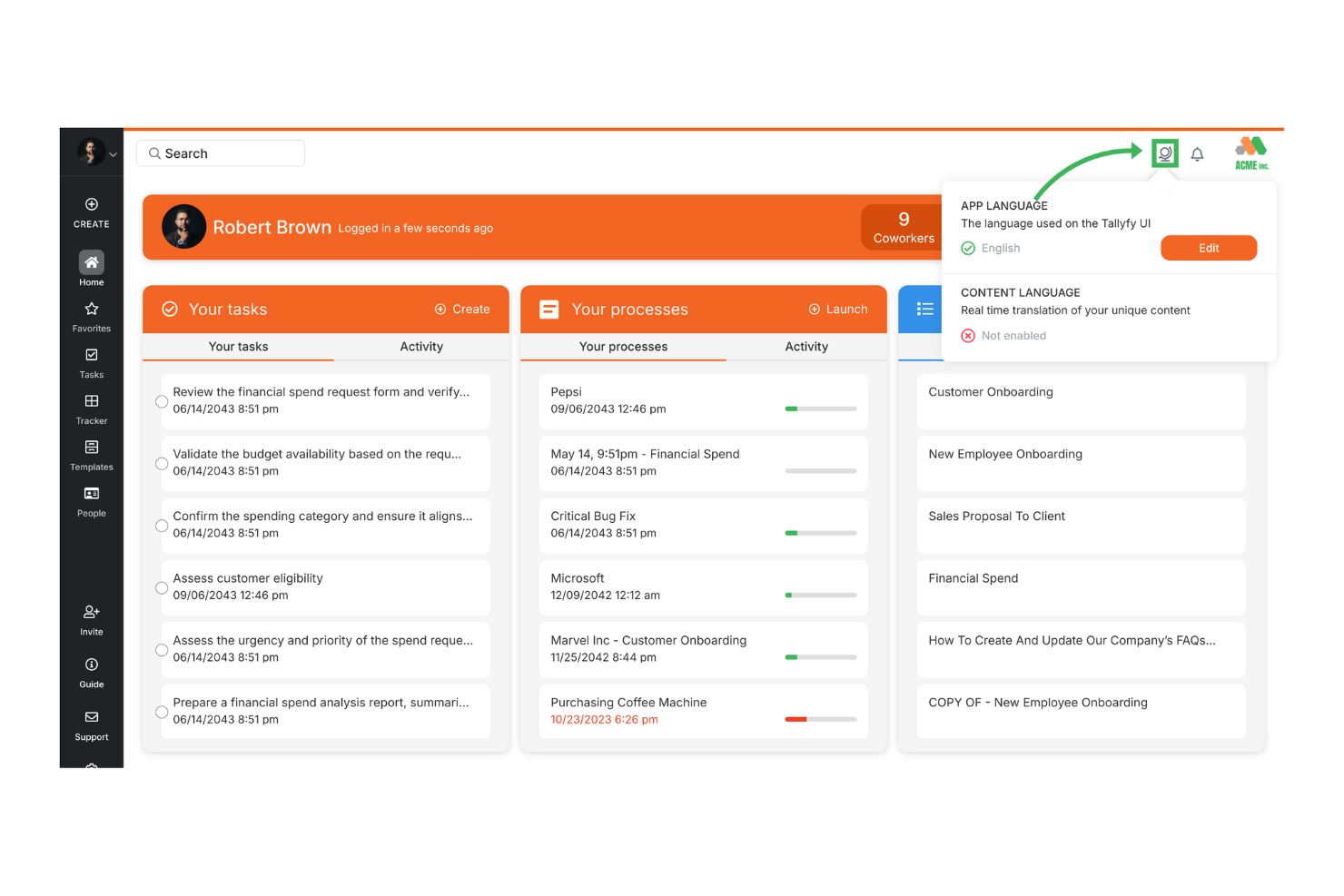Mark 'Confirm the spending category' task complete
Image resolution: width=1344 pixels, height=896 pixels.
click(x=162, y=526)
